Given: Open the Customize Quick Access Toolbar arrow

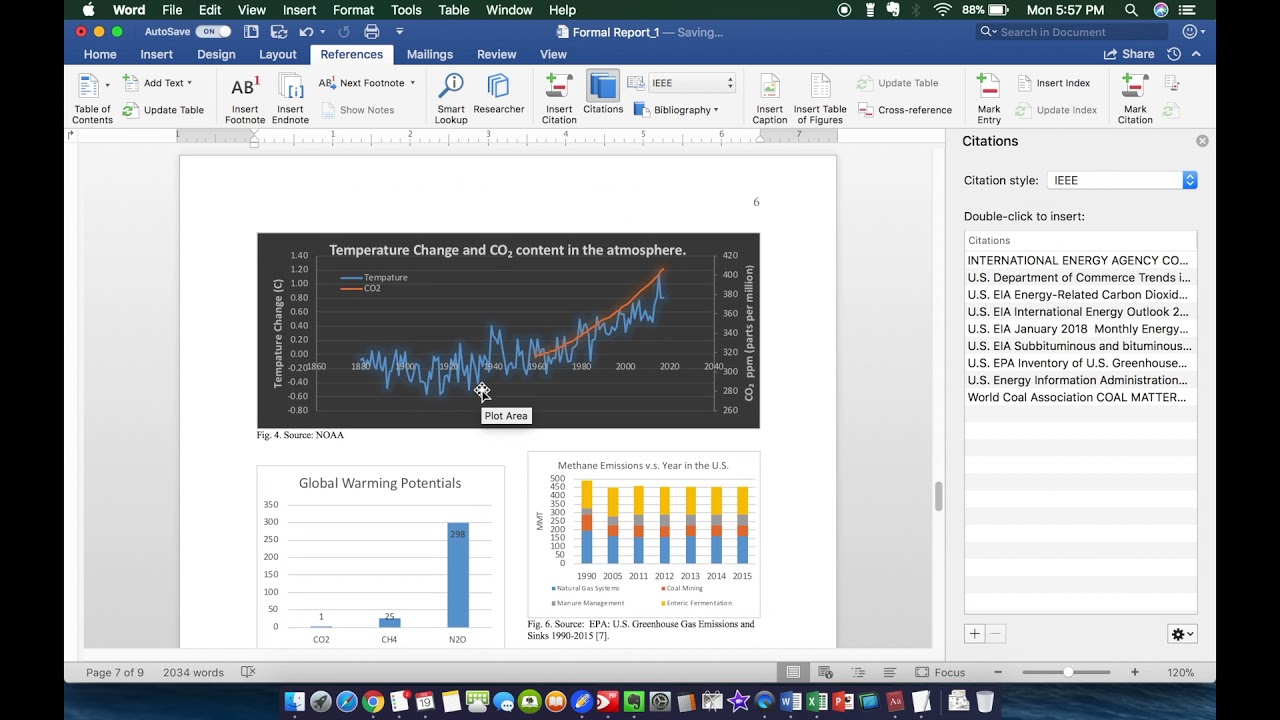Looking at the screenshot, I should pyautogui.click(x=399, y=32).
